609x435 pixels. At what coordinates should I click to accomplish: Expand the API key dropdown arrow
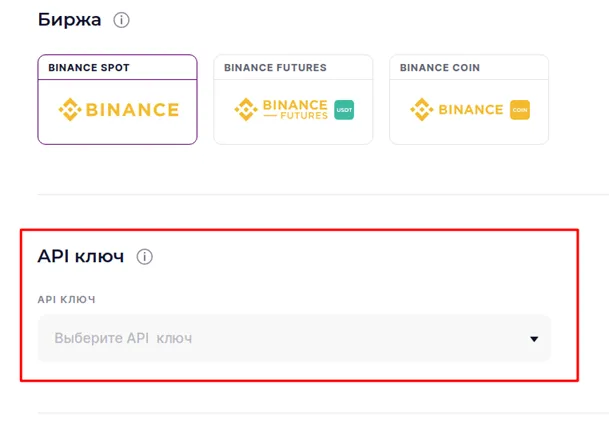[533, 339]
